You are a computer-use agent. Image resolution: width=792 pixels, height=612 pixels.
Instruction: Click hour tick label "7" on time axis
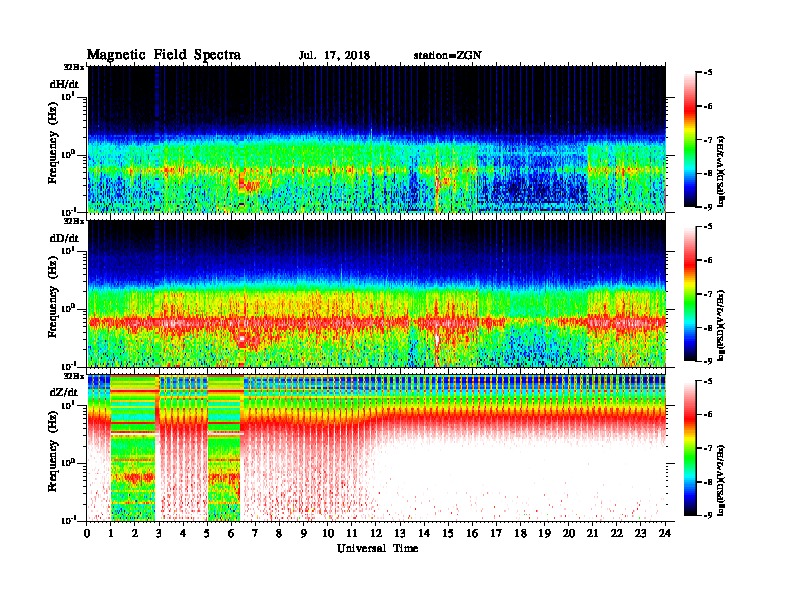[x=255, y=533]
